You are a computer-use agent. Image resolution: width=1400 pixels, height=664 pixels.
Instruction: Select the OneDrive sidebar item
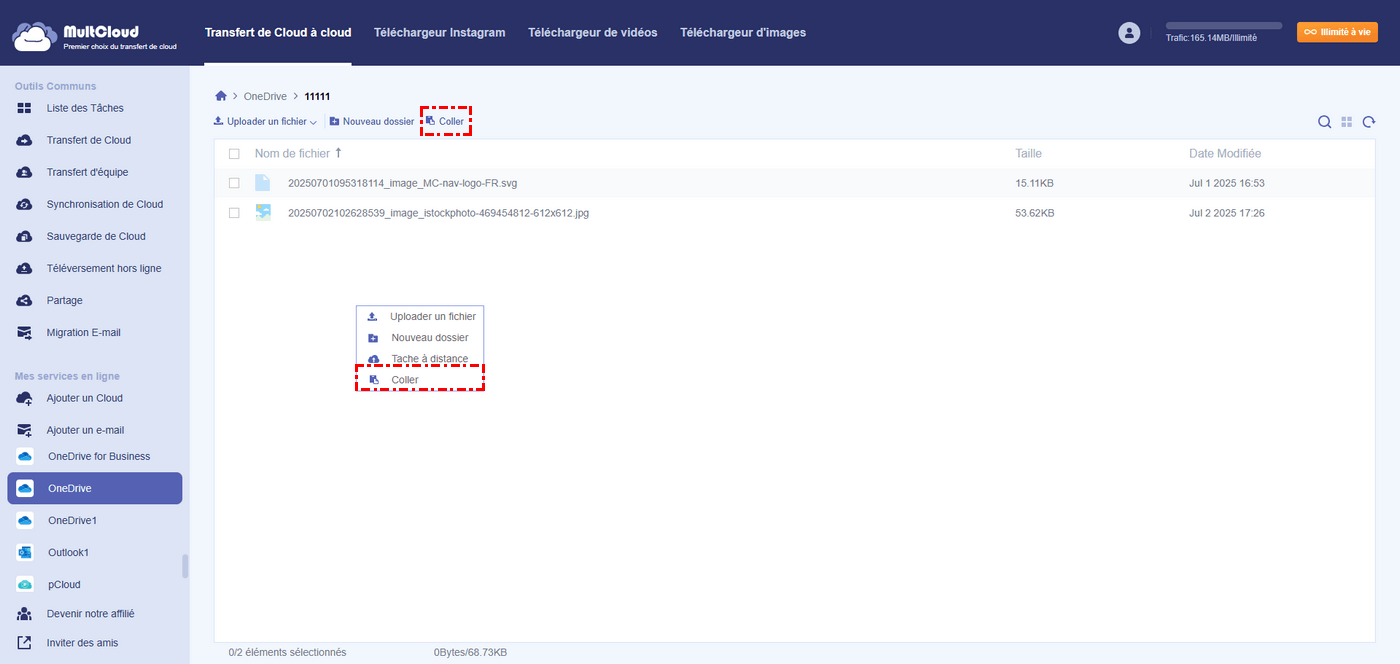click(x=95, y=488)
